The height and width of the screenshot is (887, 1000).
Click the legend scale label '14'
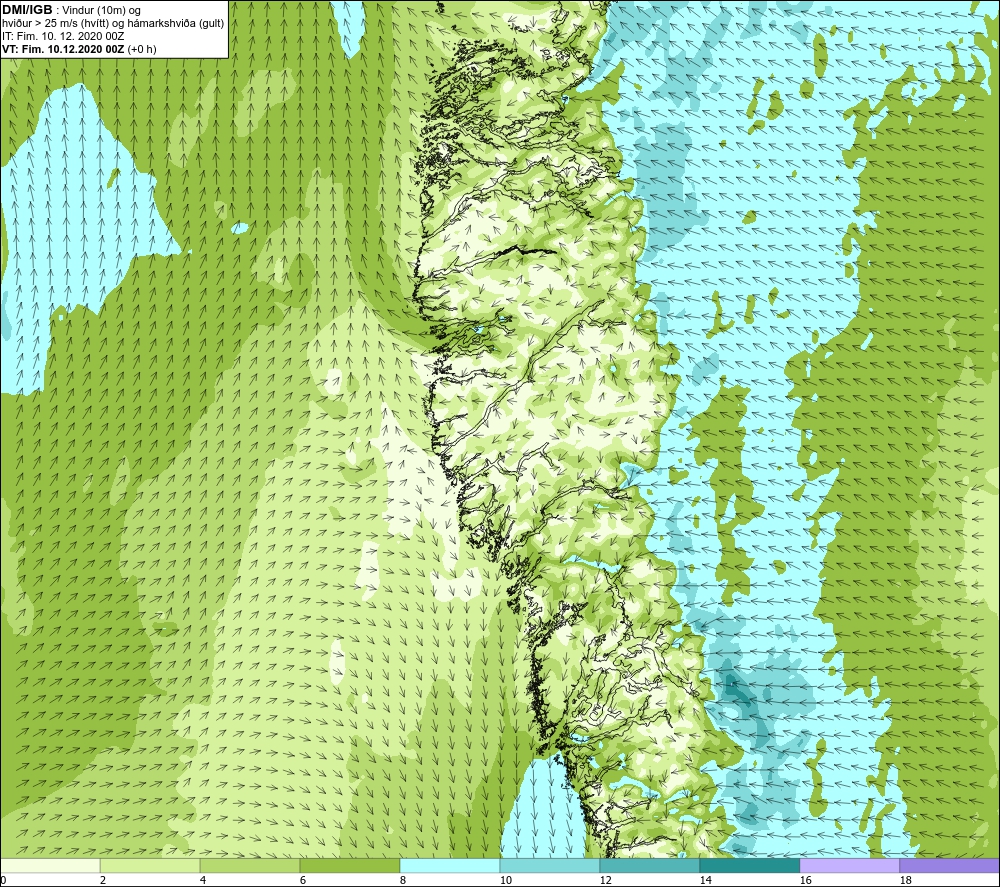[705, 881]
